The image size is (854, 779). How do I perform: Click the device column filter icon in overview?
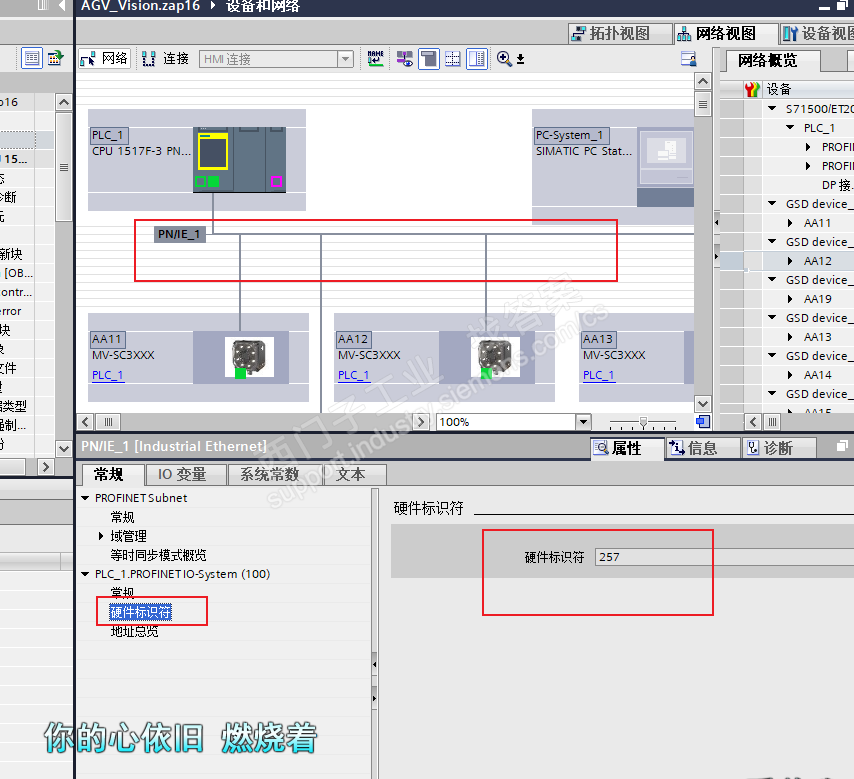753,89
